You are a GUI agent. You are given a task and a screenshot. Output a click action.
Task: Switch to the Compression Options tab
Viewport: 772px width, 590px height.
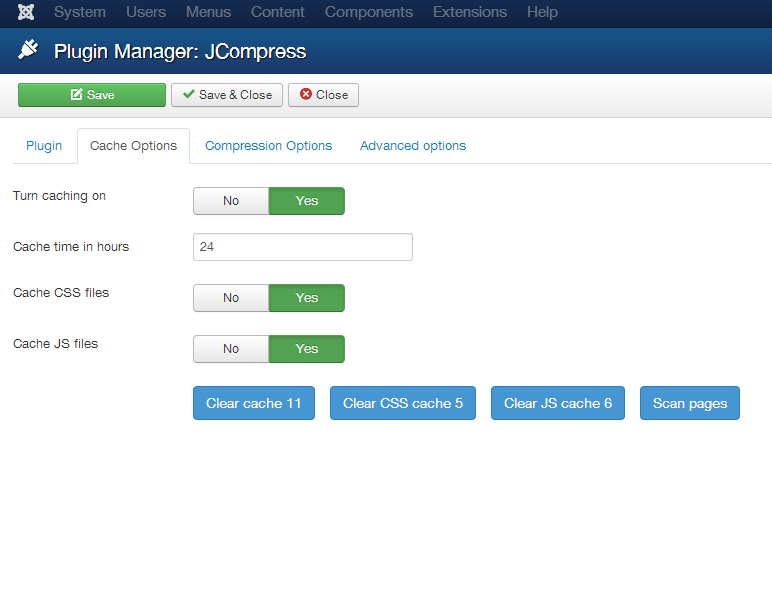tap(268, 146)
